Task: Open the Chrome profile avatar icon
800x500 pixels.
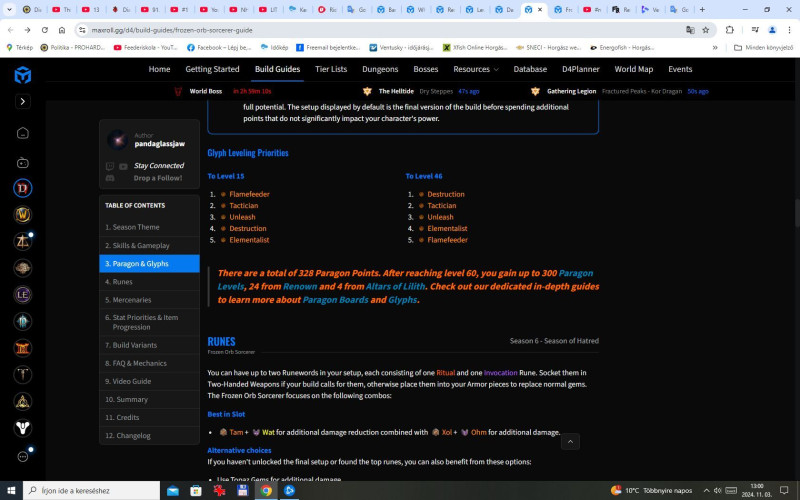Action: coord(772,30)
